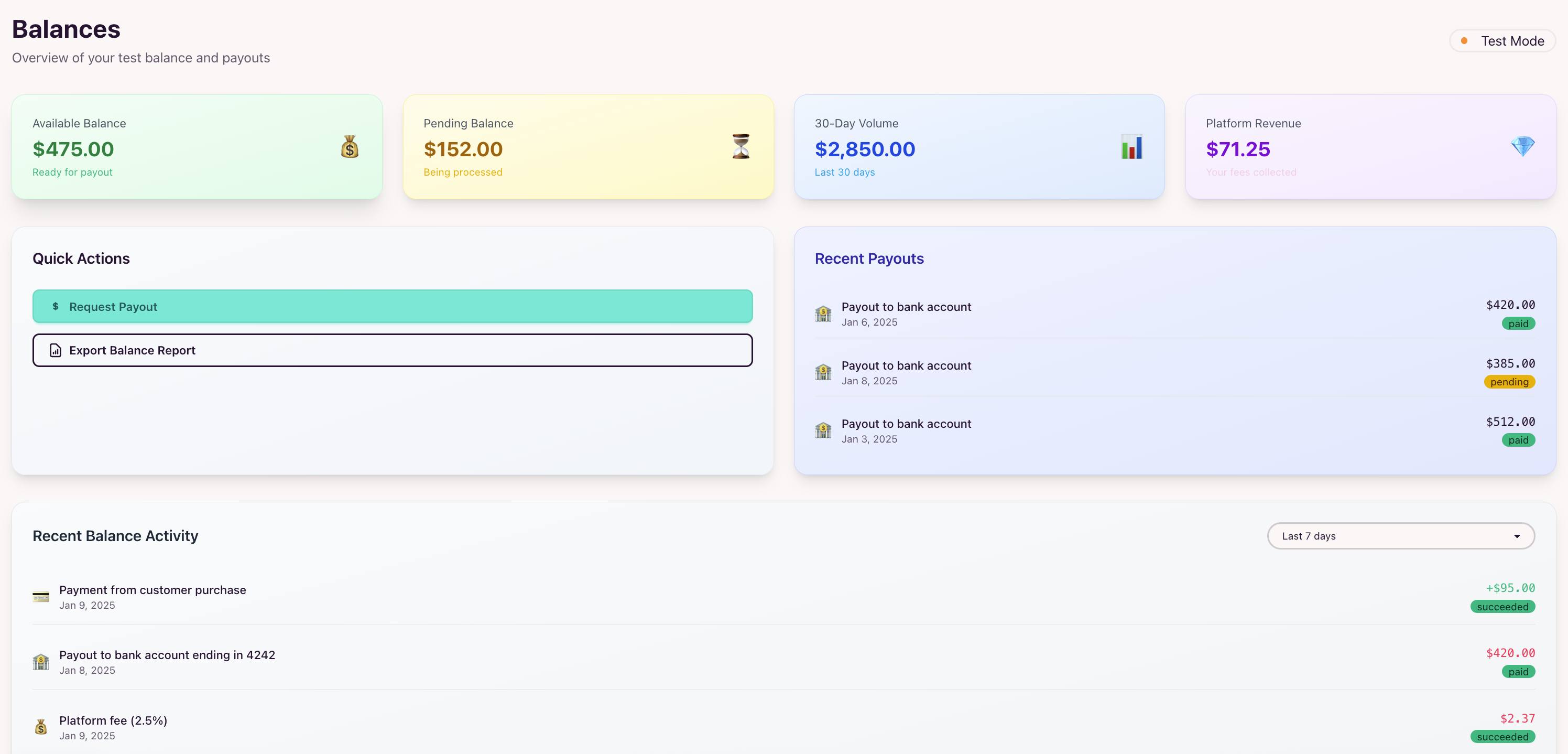This screenshot has width=1568, height=754.
Task: Click the credit card icon for customer purchase
Action: [41, 597]
